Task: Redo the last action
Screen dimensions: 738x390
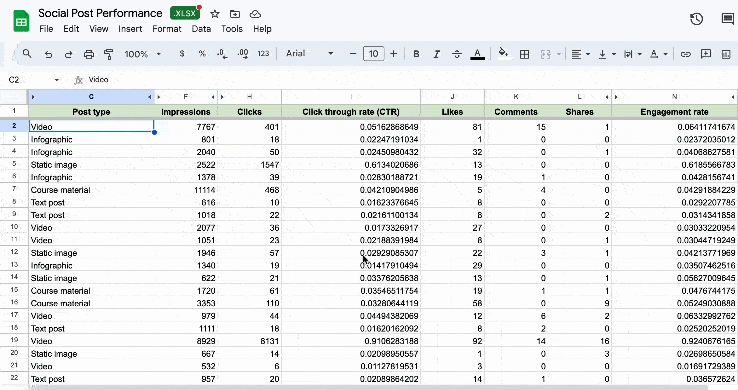Action: pyautogui.click(x=68, y=54)
